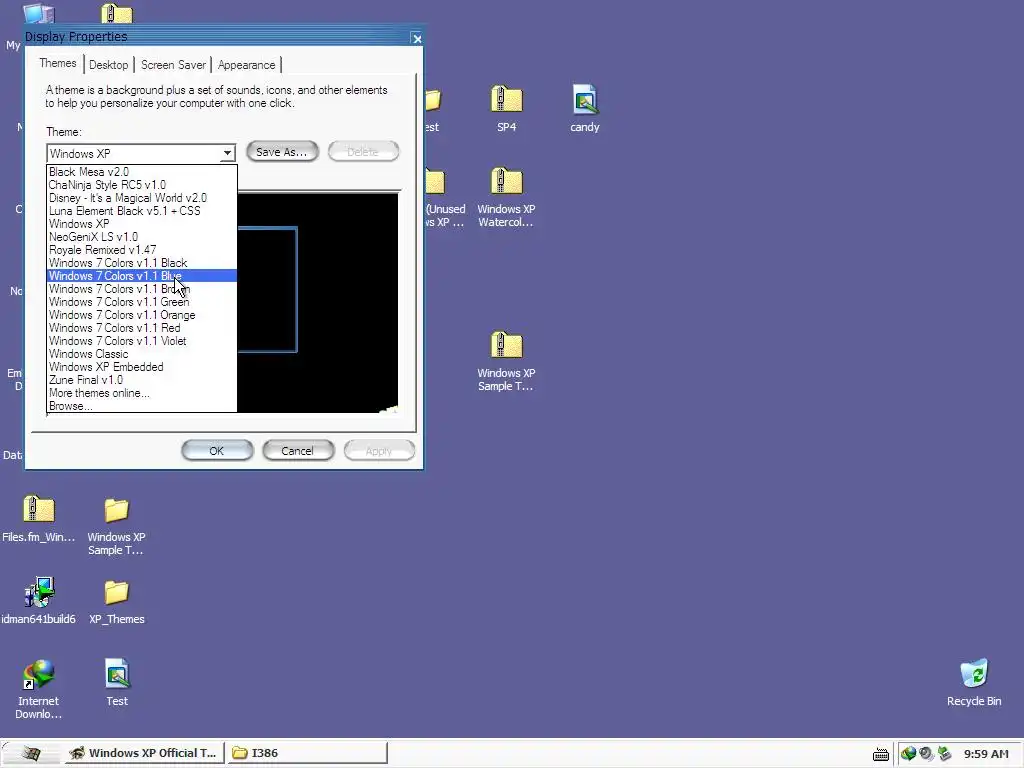Image resolution: width=1024 pixels, height=768 pixels.
Task: Choose Luna Element Black v5.1 + CSS
Action: 142,211
